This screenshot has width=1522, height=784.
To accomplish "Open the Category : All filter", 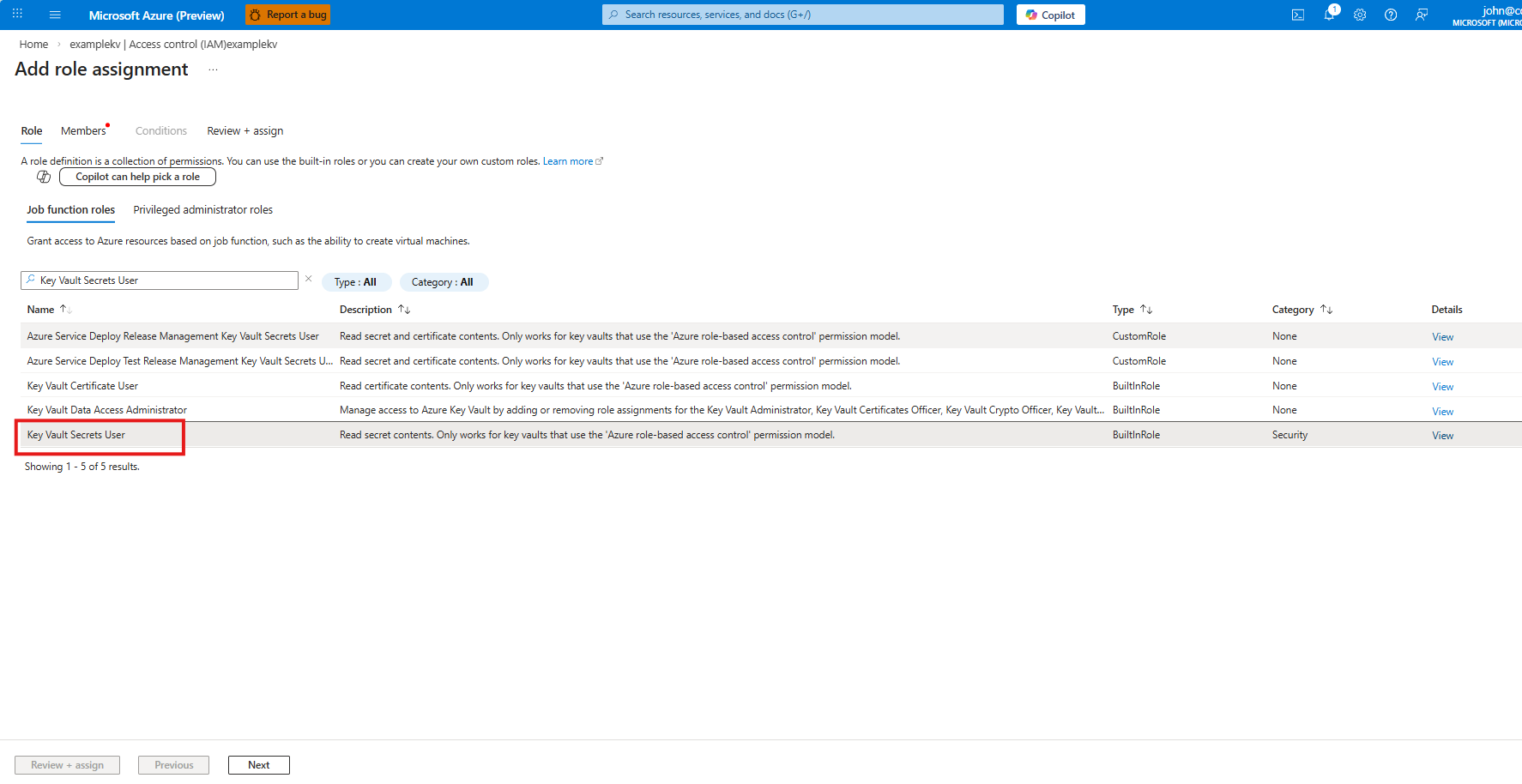I will (443, 282).
